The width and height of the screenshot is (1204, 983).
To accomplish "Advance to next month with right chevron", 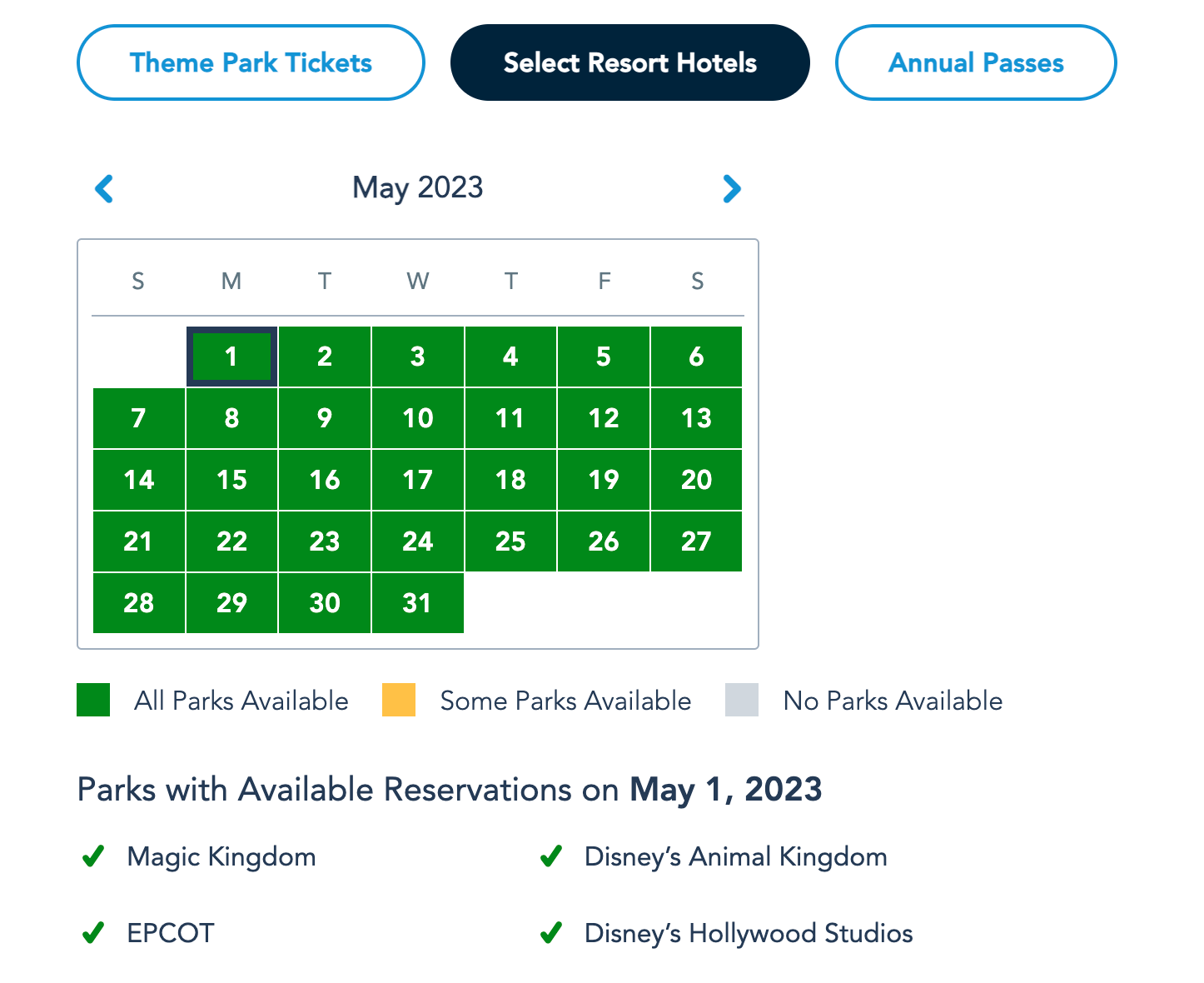I will (x=732, y=188).
